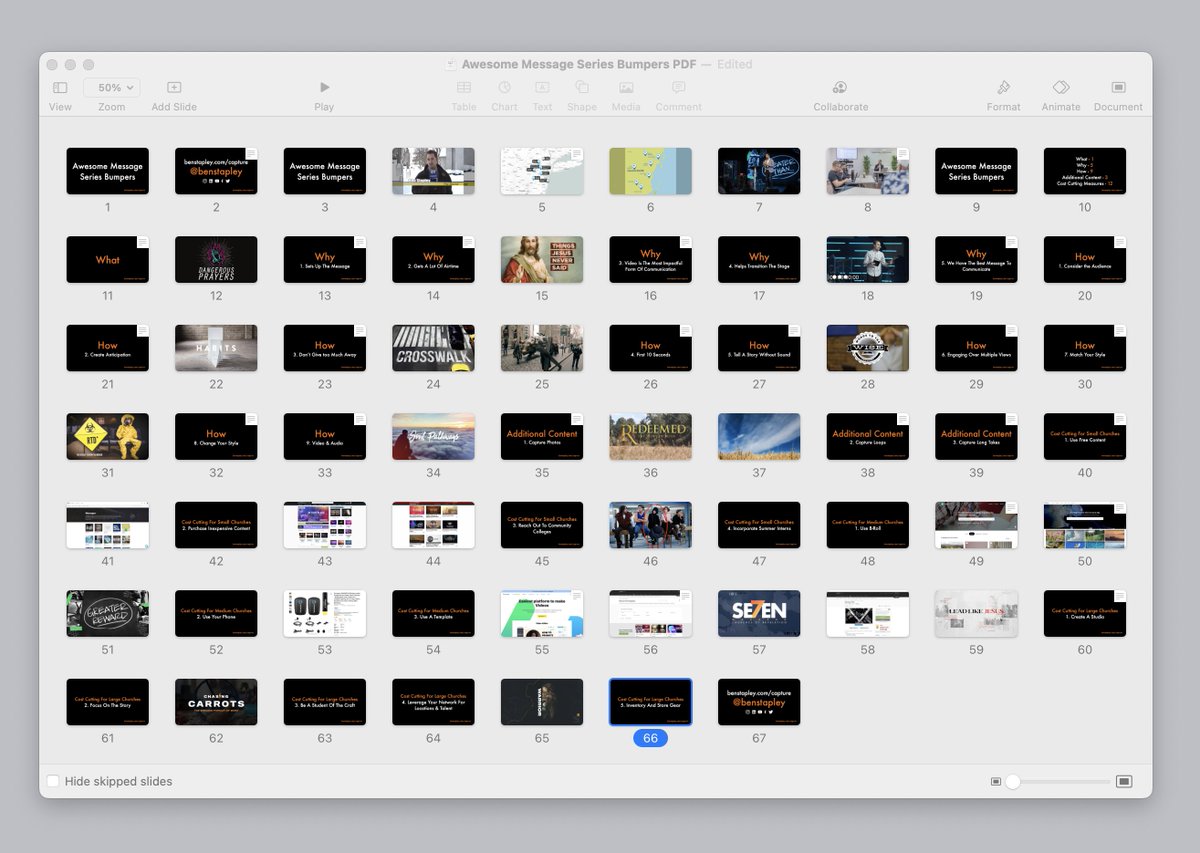Open the View sidebar options
The width and height of the screenshot is (1200, 853).
60,88
